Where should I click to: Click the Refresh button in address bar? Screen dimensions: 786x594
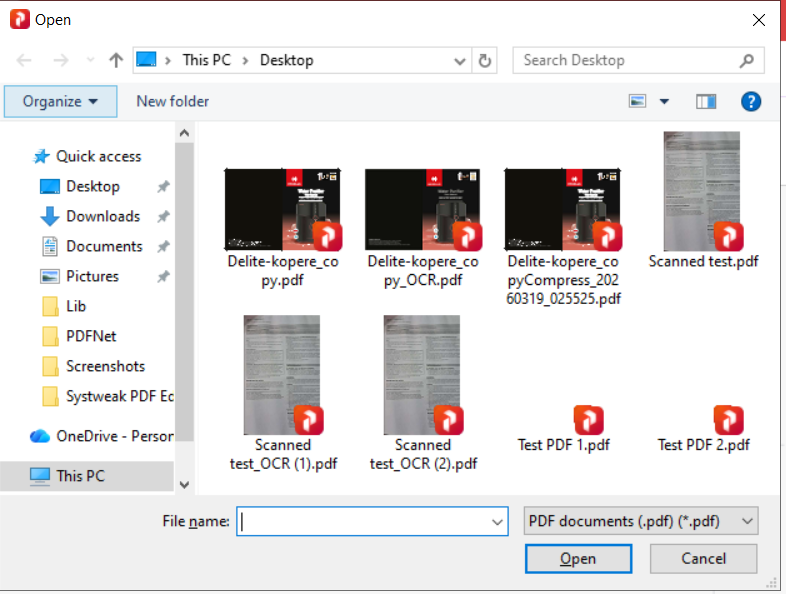click(x=485, y=60)
